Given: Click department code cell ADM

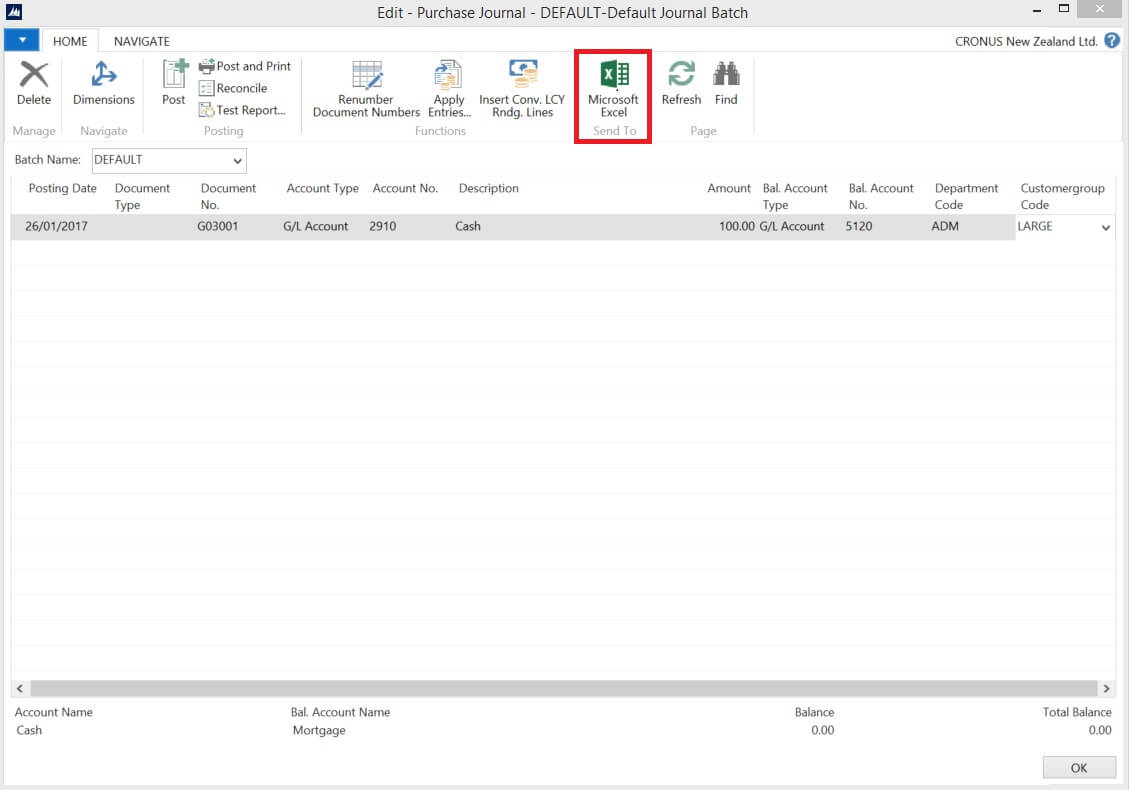Looking at the screenshot, I should coord(945,226).
